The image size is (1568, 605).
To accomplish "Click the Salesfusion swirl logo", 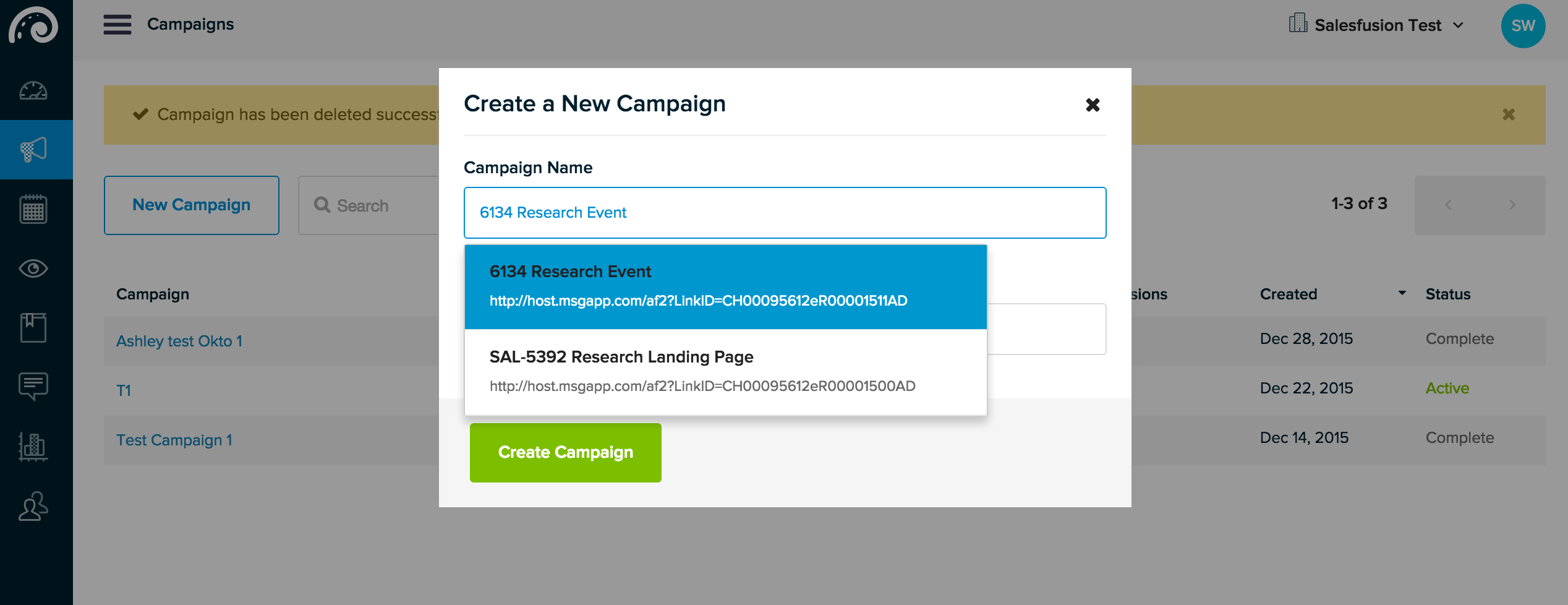I will 33,25.
